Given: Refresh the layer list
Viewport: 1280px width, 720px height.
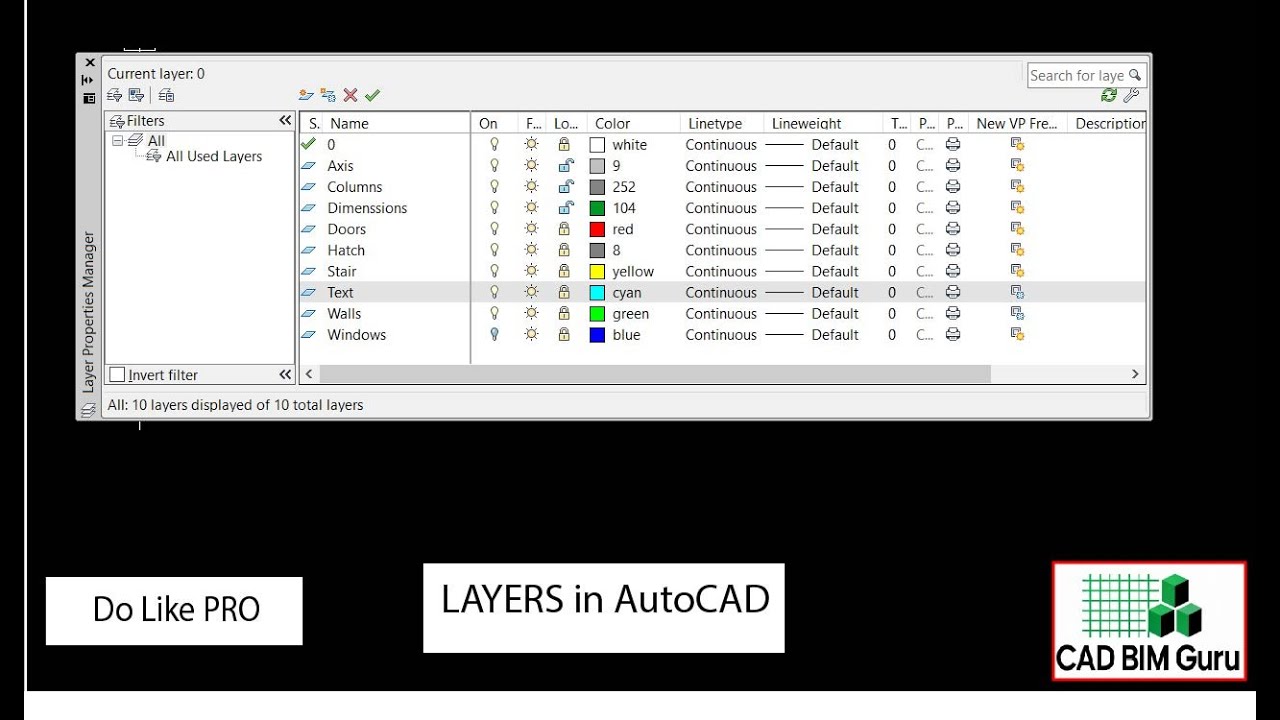Looking at the screenshot, I should click(1109, 95).
